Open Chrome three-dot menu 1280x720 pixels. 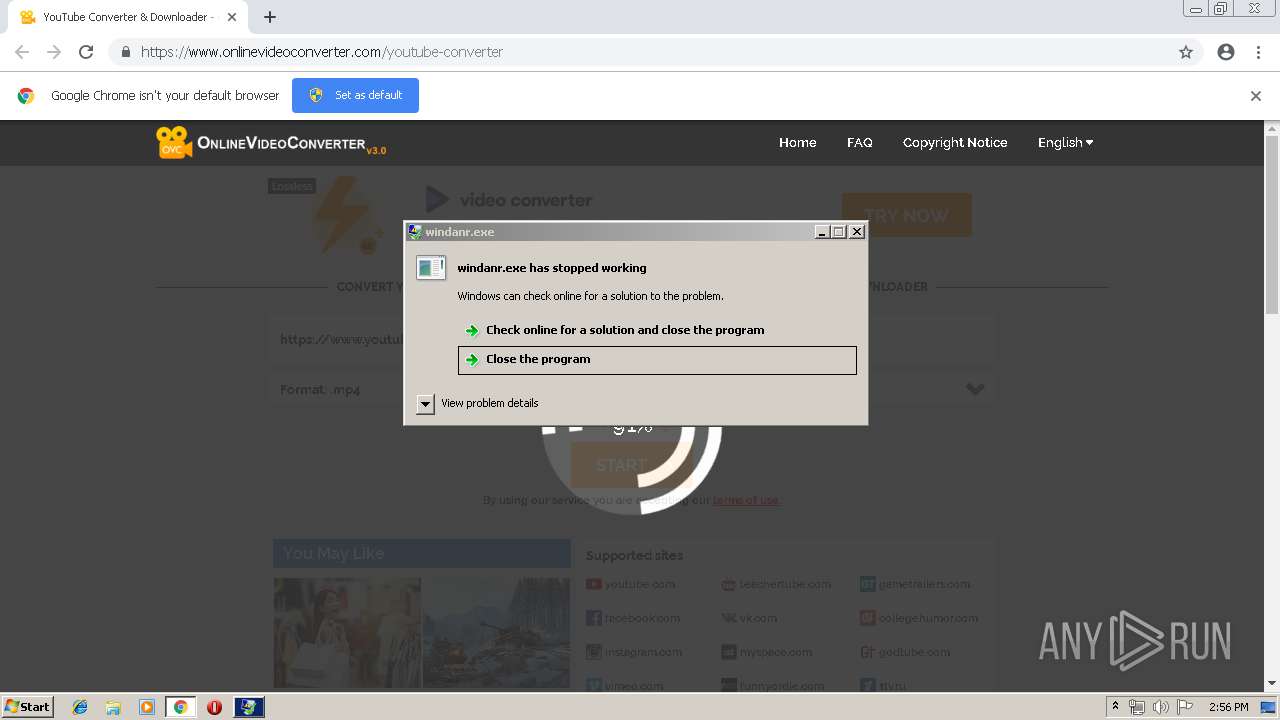[1258, 52]
